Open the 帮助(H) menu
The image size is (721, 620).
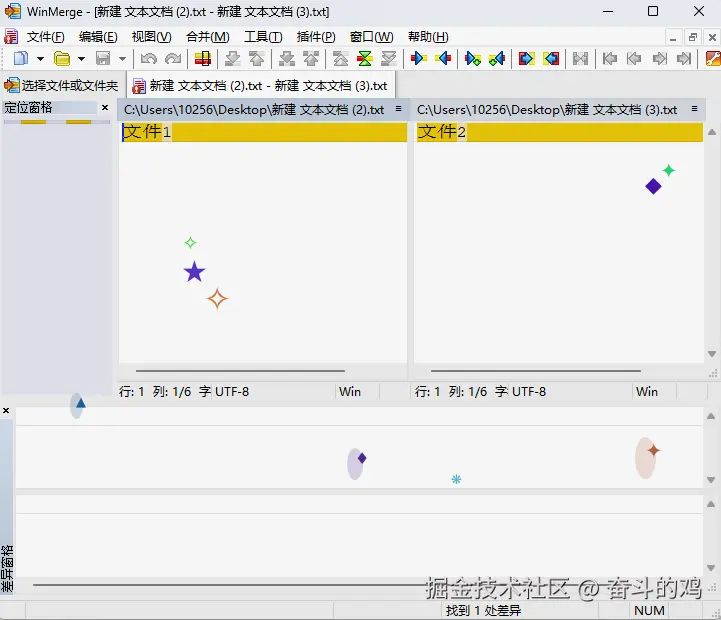pyautogui.click(x=428, y=37)
